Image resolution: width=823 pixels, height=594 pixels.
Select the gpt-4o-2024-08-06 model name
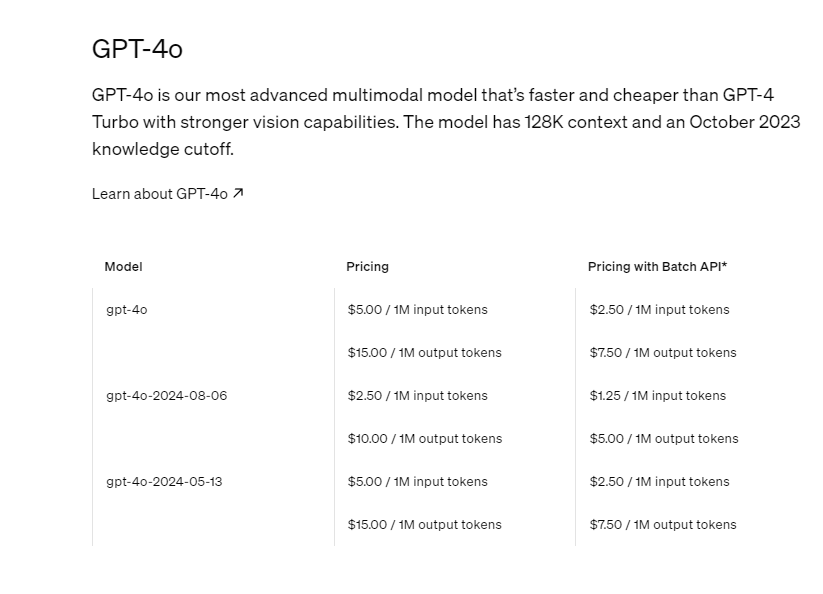[x=166, y=396]
